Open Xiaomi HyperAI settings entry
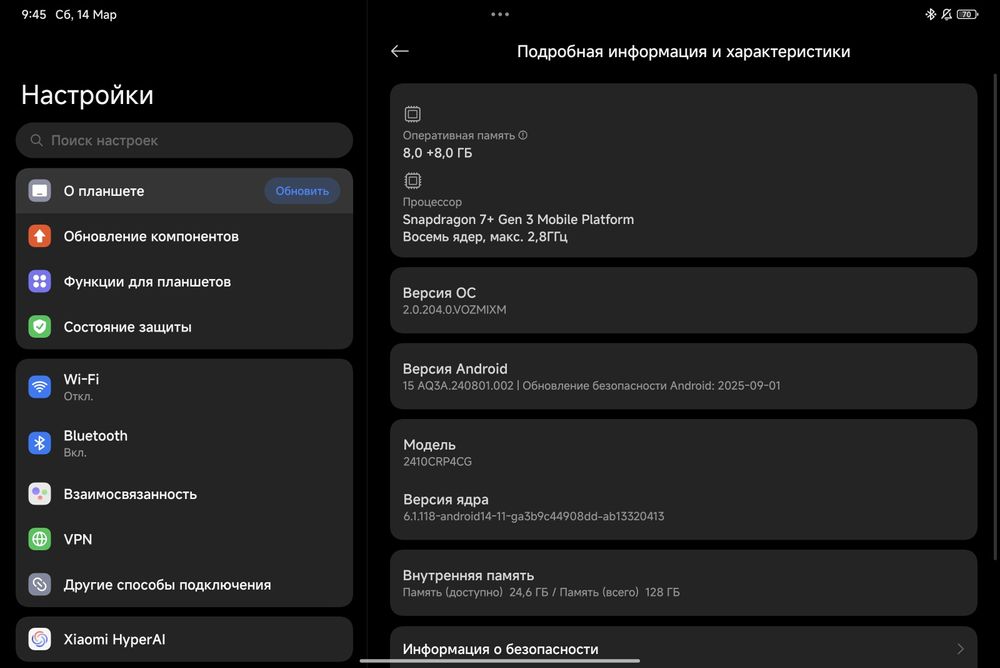This screenshot has width=1000, height=668. pos(184,639)
